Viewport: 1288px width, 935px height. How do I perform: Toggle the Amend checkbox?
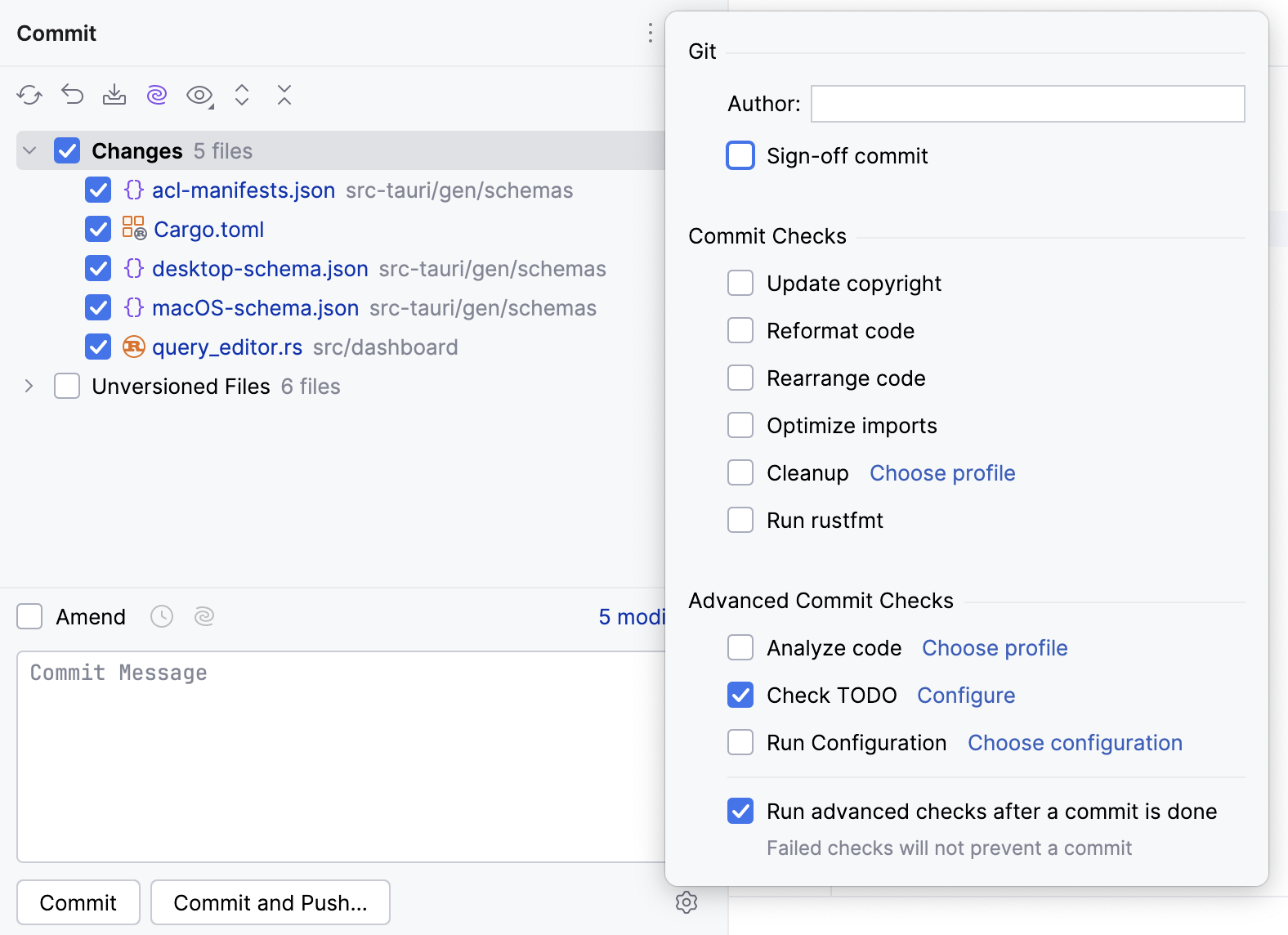tap(30, 616)
